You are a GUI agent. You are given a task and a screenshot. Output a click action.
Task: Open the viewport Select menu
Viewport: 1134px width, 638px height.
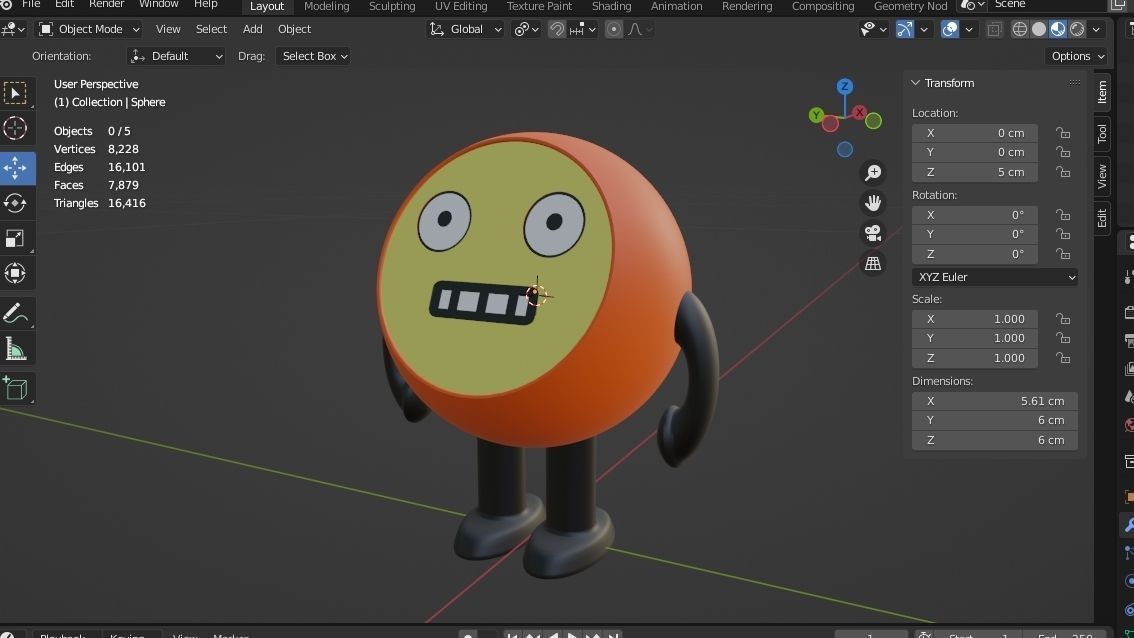coord(211,29)
